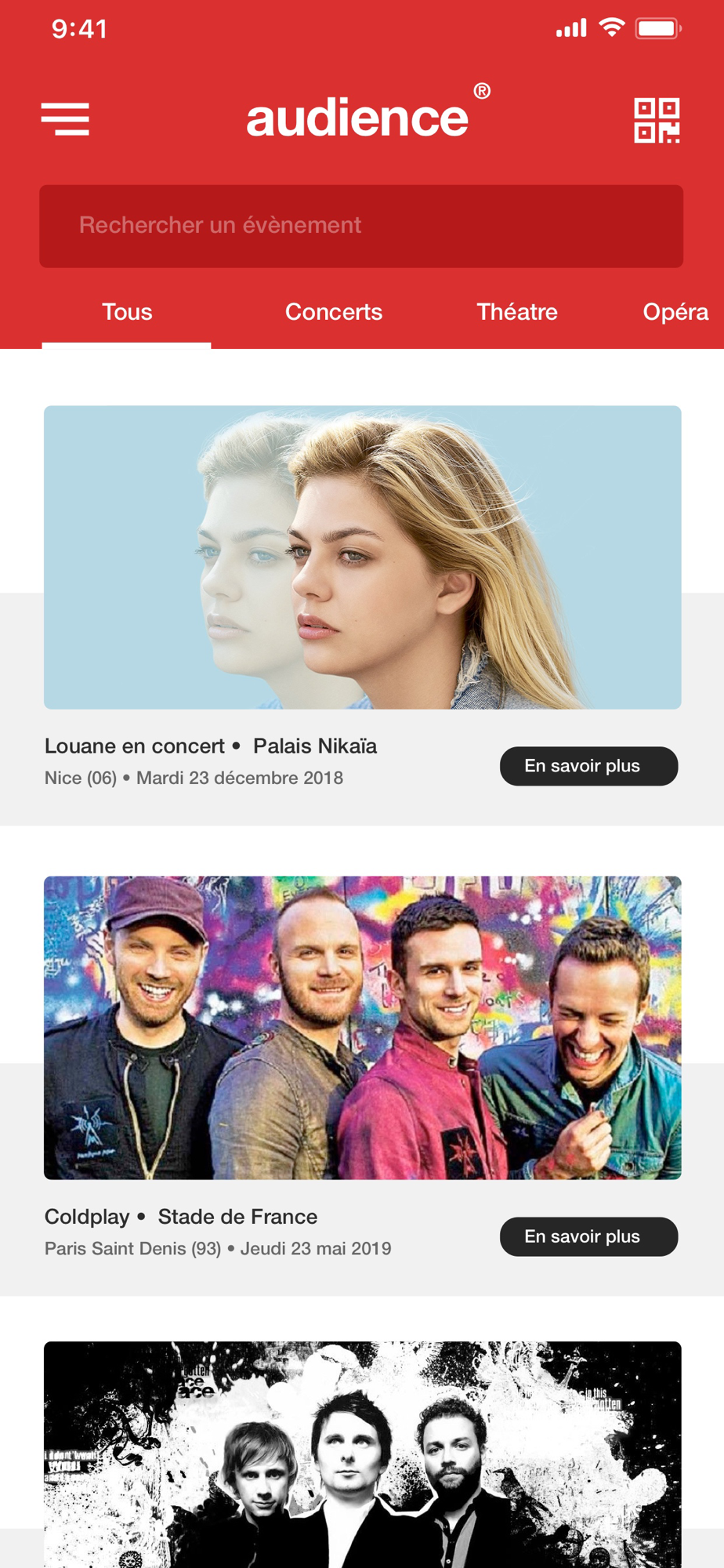Tap Paris Saint Denis date line
Image resolution: width=724 pixels, height=1568 pixels.
click(218, 1248)
